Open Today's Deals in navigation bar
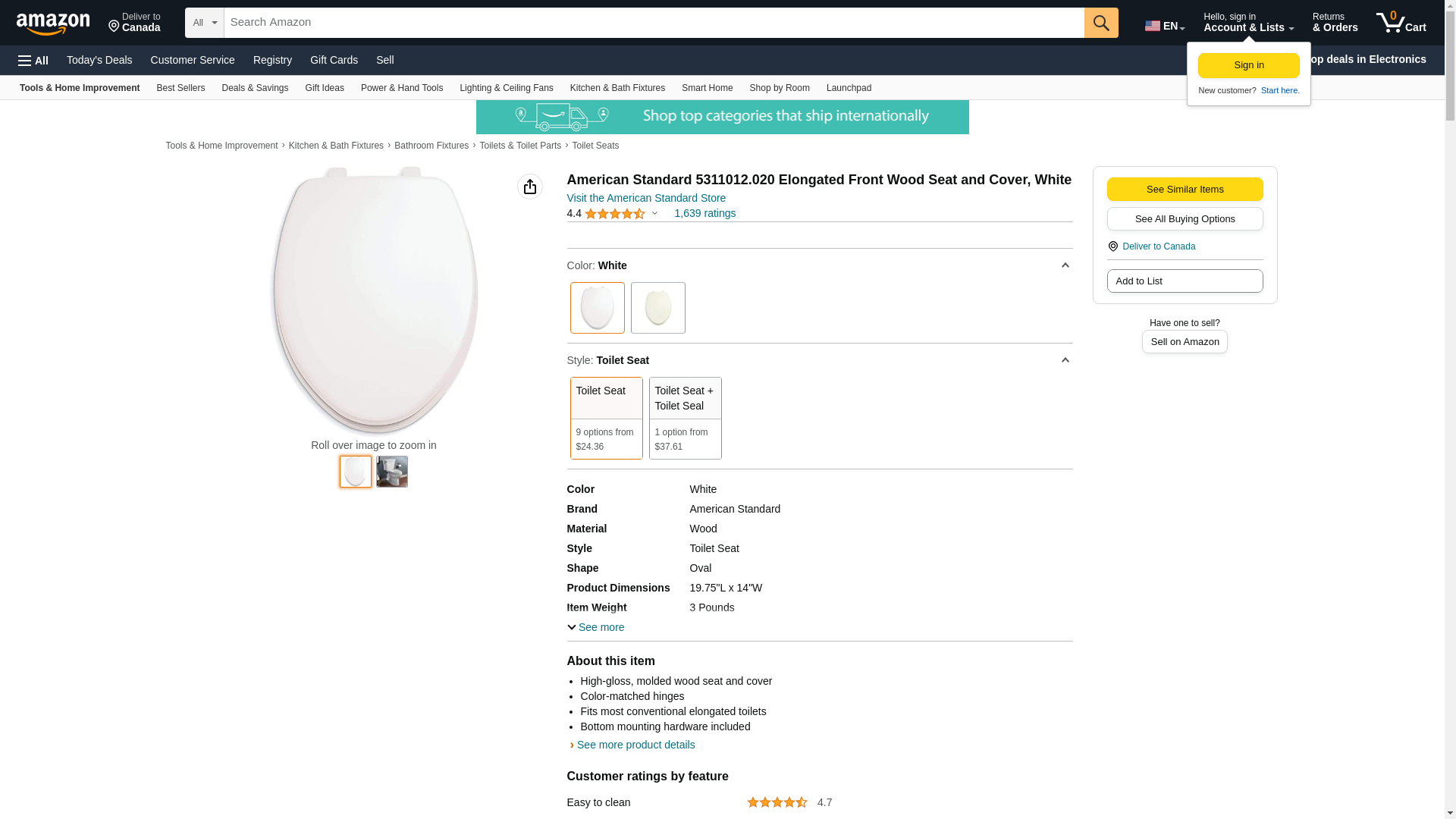 [99, 60]
